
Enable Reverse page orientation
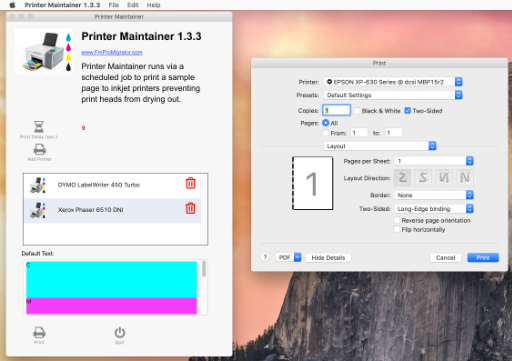[397, 220]
